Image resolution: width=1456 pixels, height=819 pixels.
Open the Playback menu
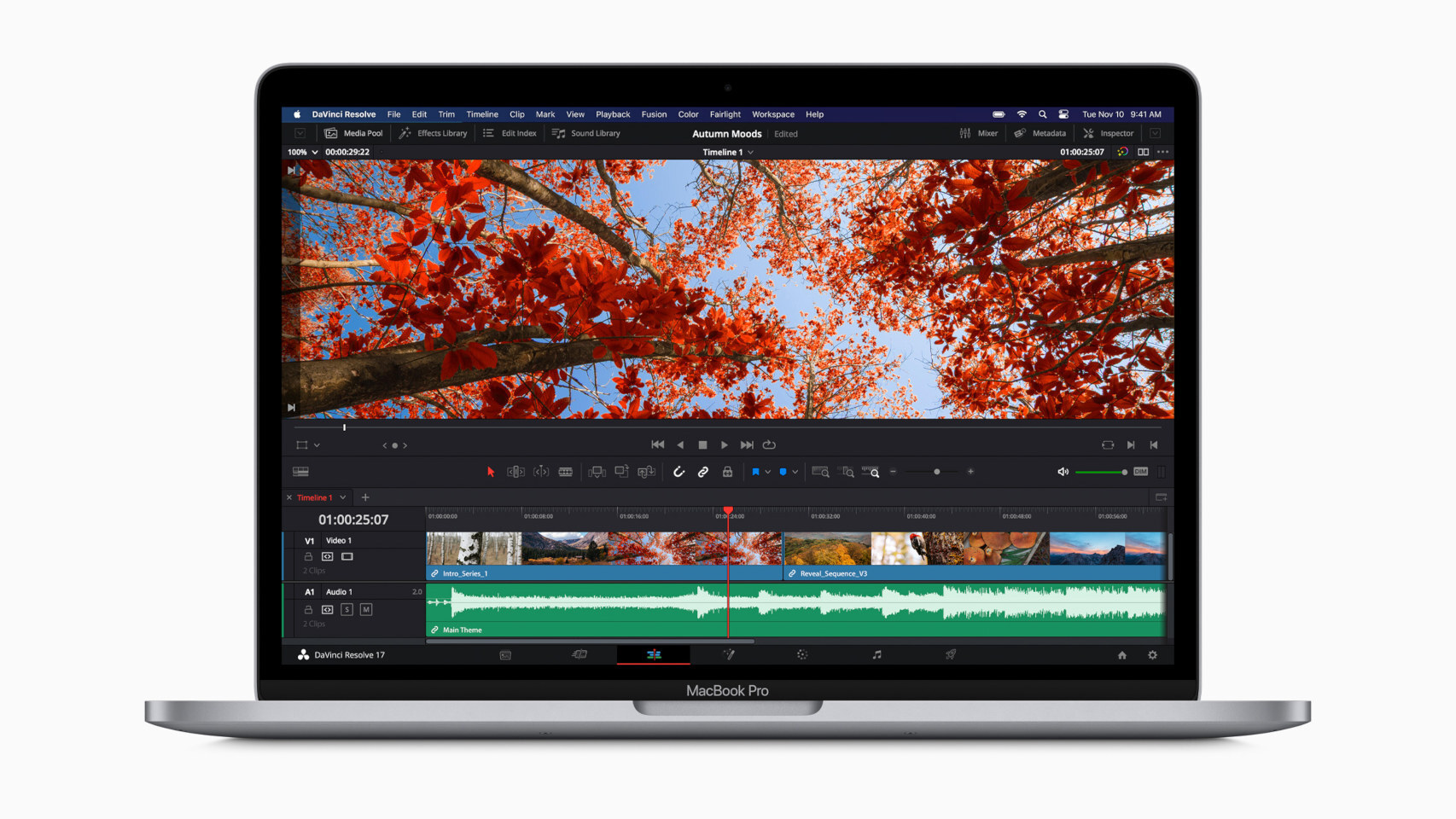click(x=613, y=113)
